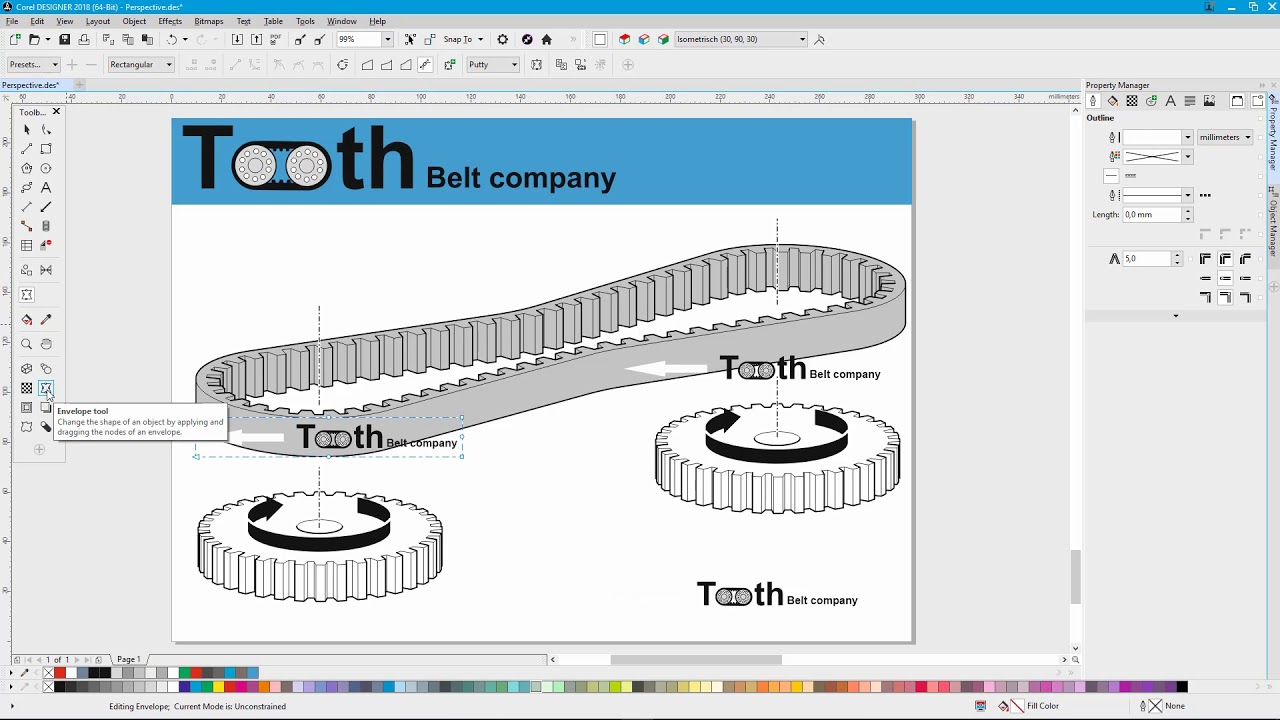Screen dimensions: 1280x720
Task: Toggle the Keep lines envelope option
Action: point(537,65)
